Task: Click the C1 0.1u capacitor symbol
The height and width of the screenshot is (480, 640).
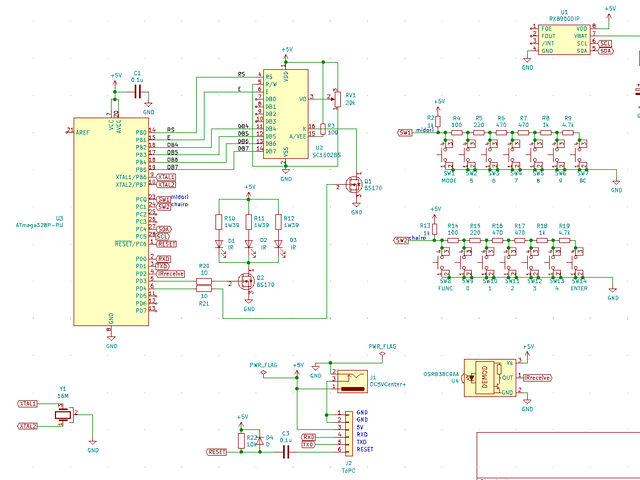Action: coord(136,91)
